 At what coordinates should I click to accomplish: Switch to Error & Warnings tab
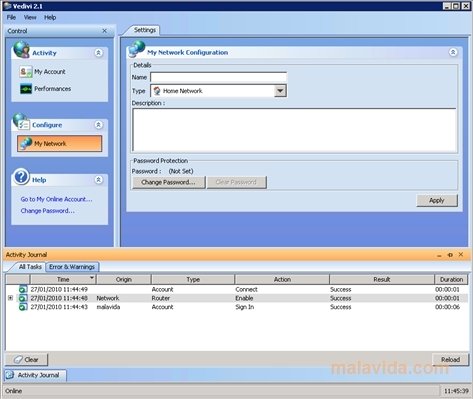(72, 267)
